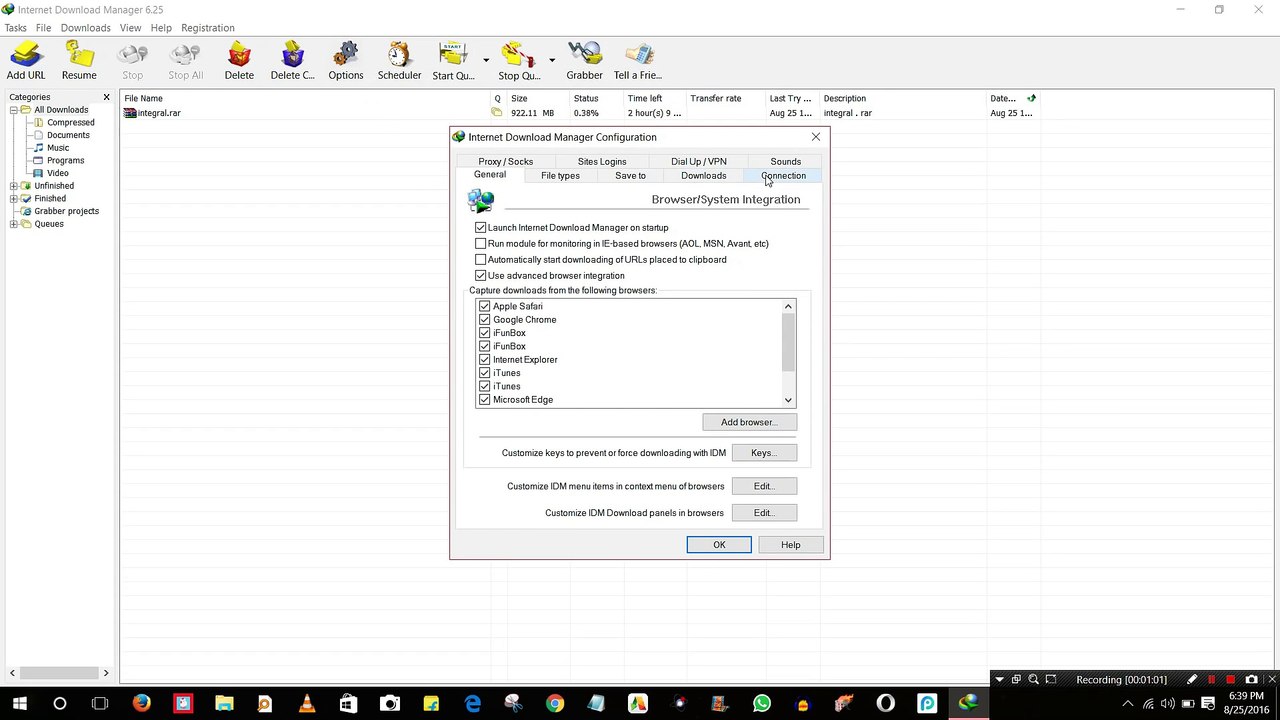Viewport: 1280px width, 720px height.
Task: Confirm configuration with OK
Action: (719, 545)
